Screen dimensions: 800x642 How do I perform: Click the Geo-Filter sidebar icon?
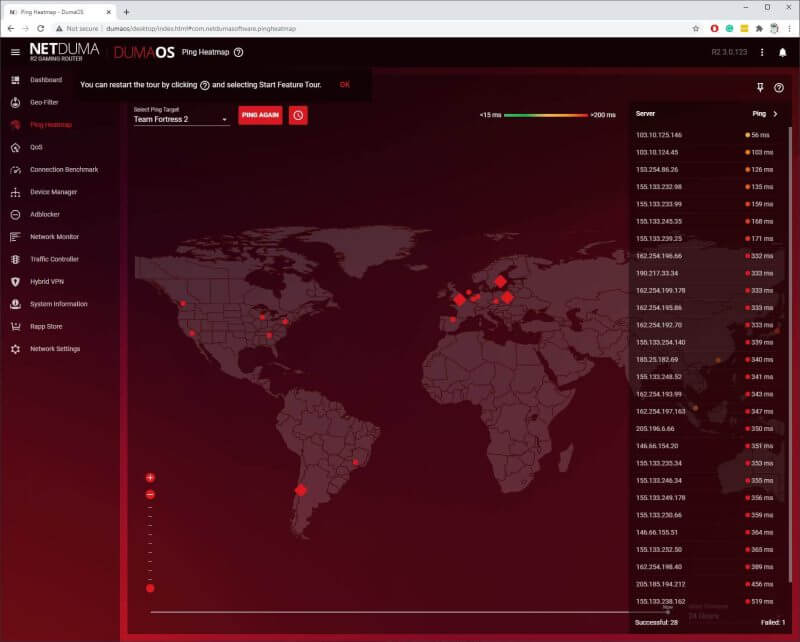click(15, 103)
